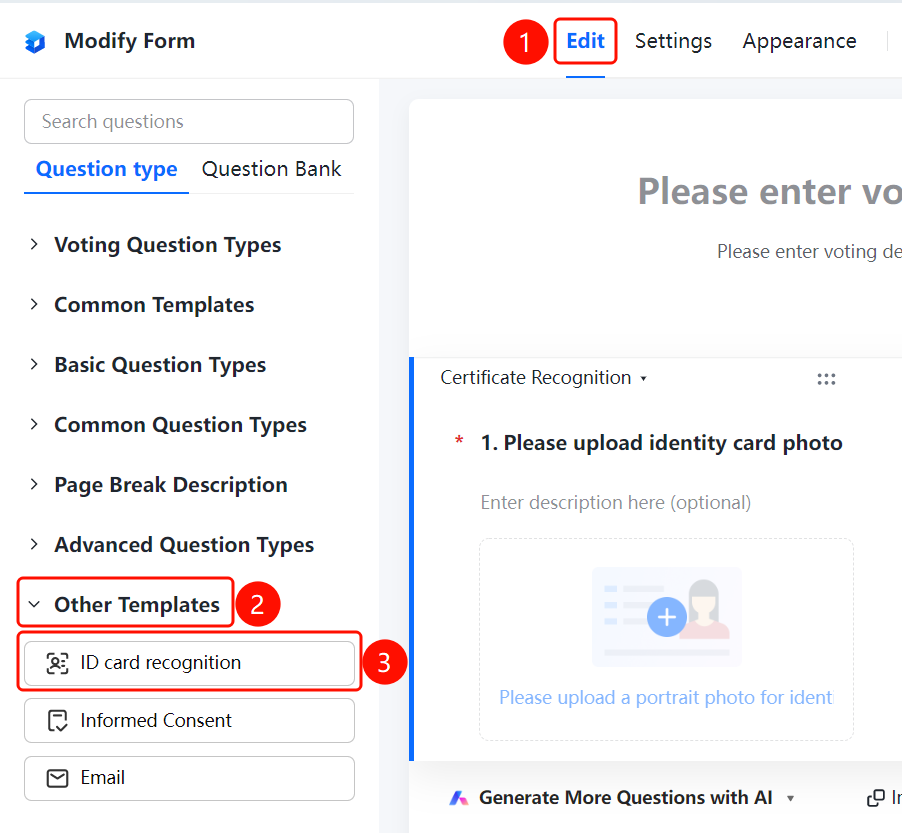Click the Email envelope icon
Image resolution: width=902 pixels, height=833 pixels.
click(x=57, y=778)
